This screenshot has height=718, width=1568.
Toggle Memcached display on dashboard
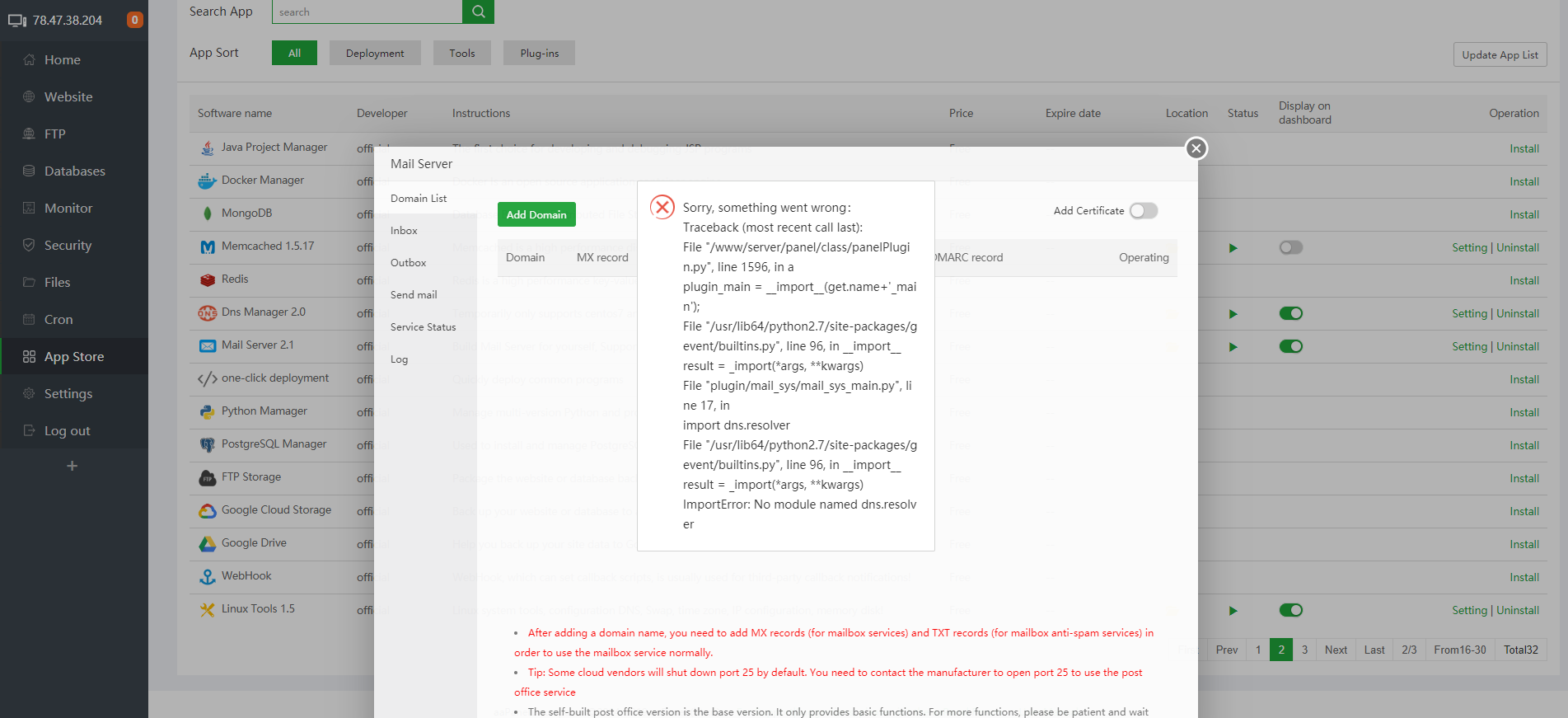click(x=1290, y=247)
